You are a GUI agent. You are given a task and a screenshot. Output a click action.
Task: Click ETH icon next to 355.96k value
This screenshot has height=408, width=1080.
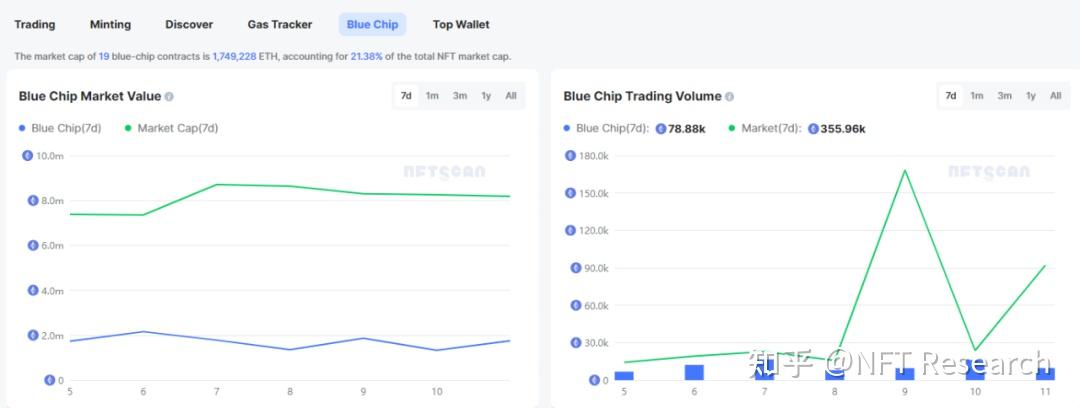[x=813, y=129]
